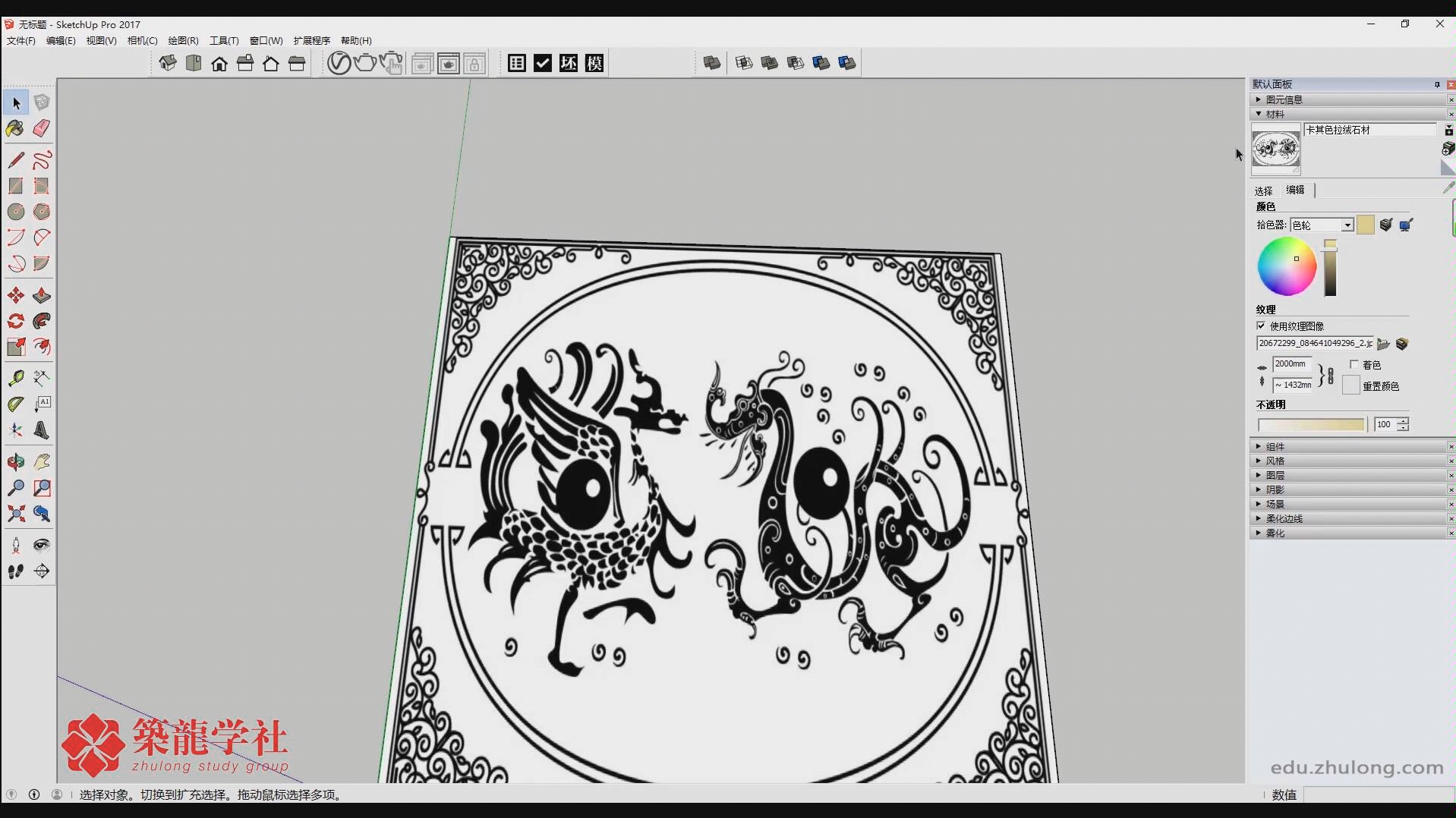
Task: Click the material preview thumbnail
Action: (x=1275, y=149)
